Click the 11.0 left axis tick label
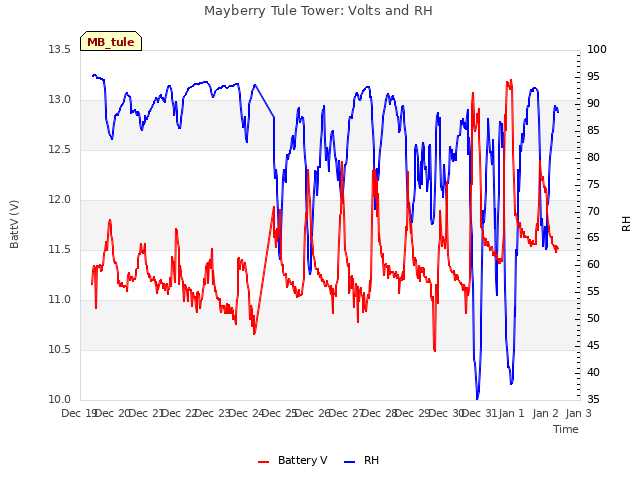Image resolution: width=640 pixels, height=480 pixels. (x=59, y=299)
